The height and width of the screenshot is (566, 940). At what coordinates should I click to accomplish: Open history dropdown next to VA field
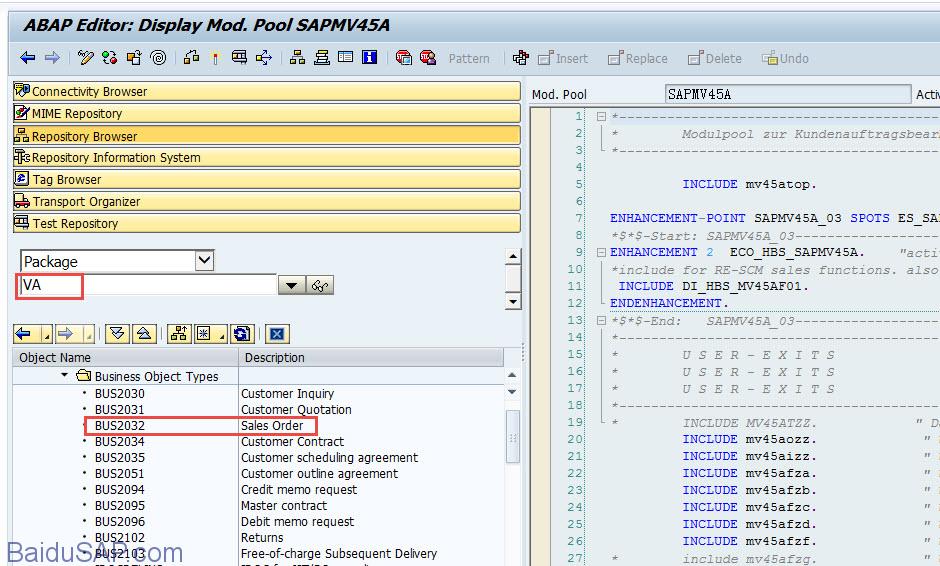click(x=291, y=286)
